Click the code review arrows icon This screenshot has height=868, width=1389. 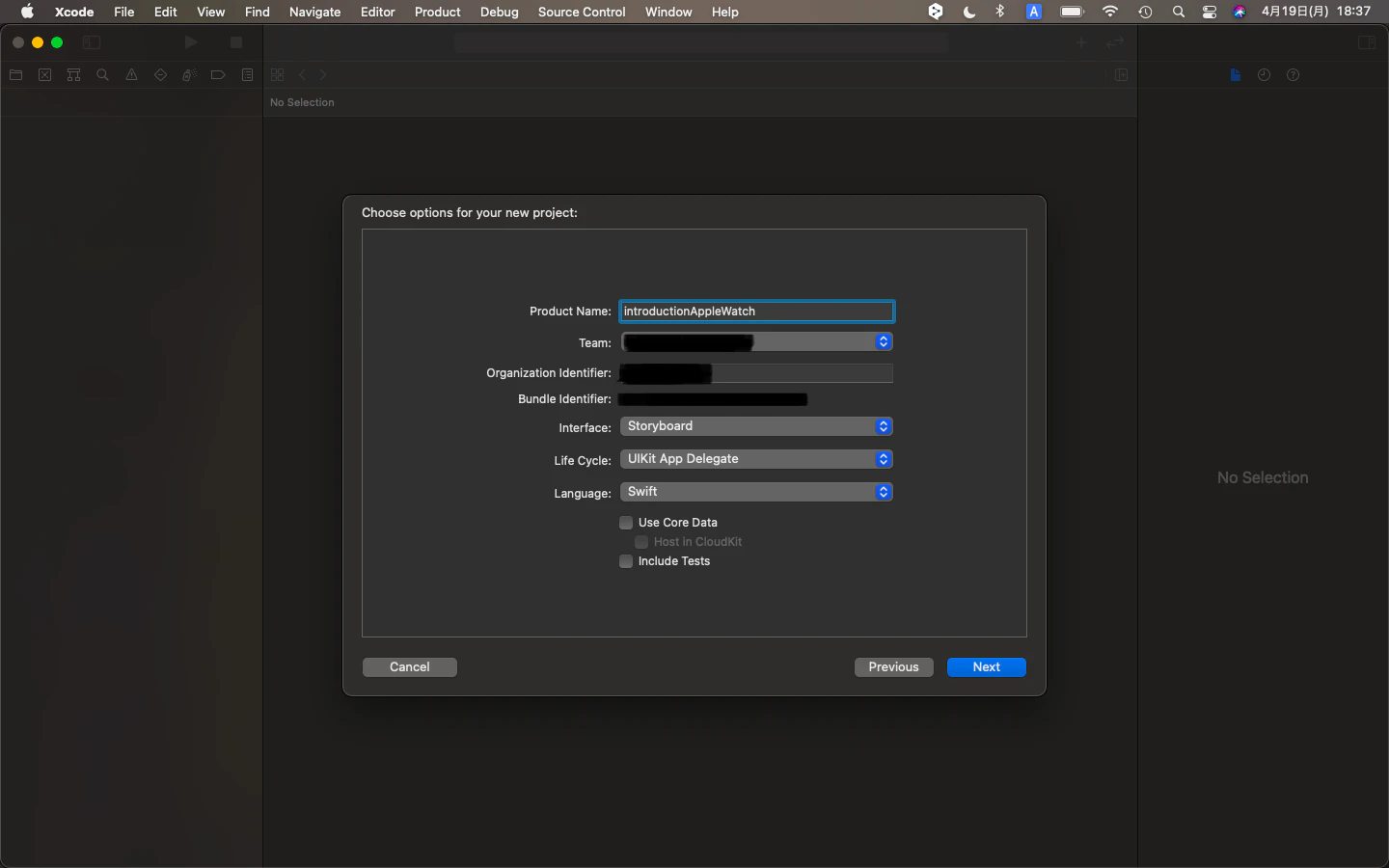point(1115,42)
